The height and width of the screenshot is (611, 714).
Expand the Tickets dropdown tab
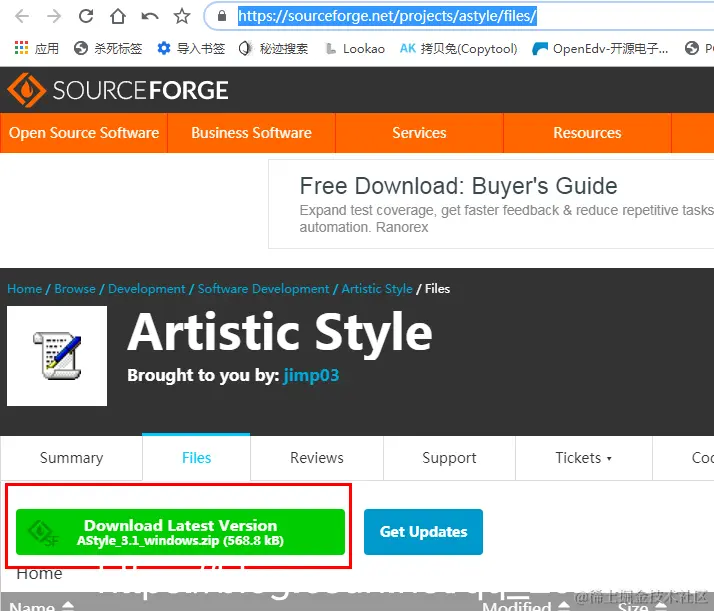584,458
